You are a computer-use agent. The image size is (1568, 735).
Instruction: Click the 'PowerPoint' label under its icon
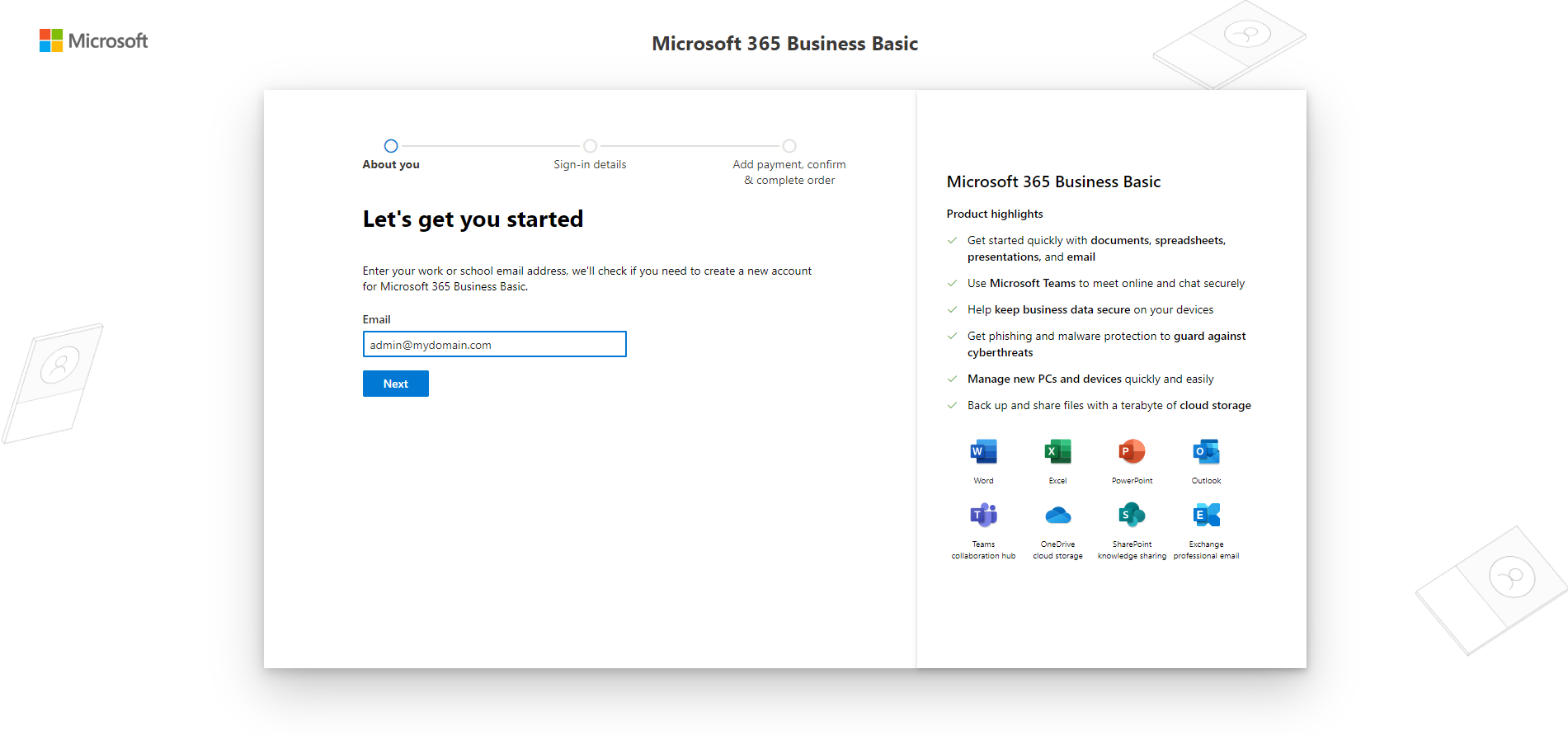(x=1132, y=481)
